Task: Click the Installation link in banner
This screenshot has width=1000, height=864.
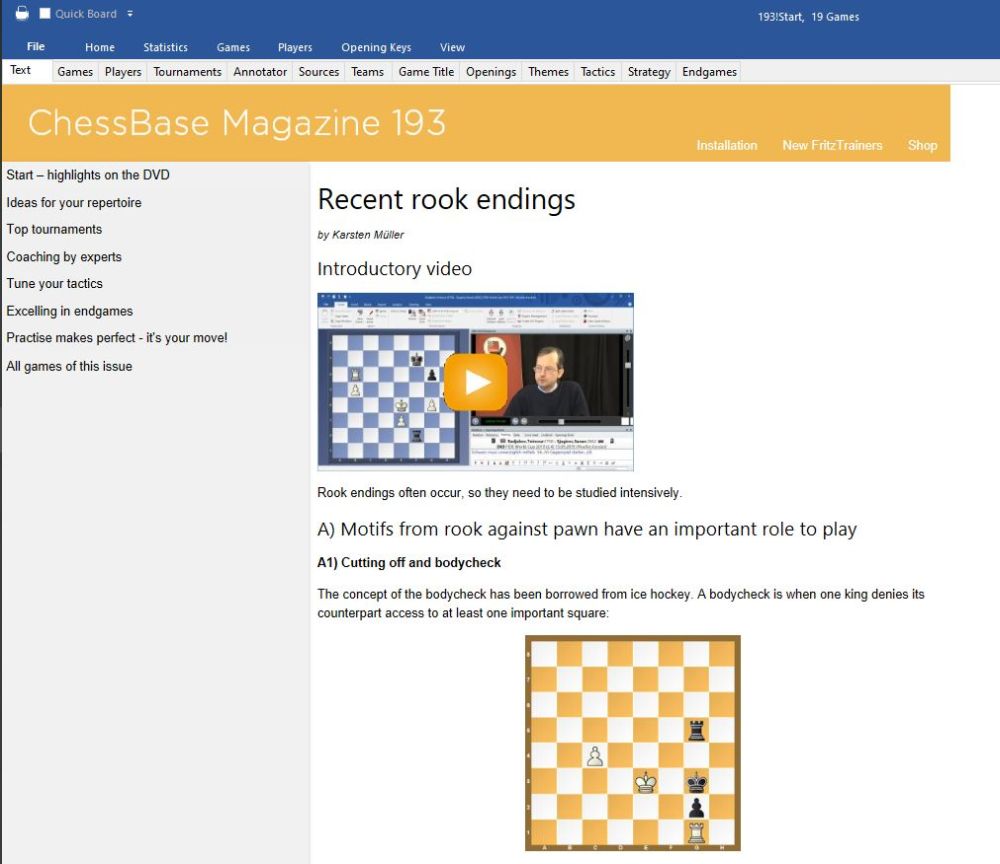Action: [x=726, y=145]
